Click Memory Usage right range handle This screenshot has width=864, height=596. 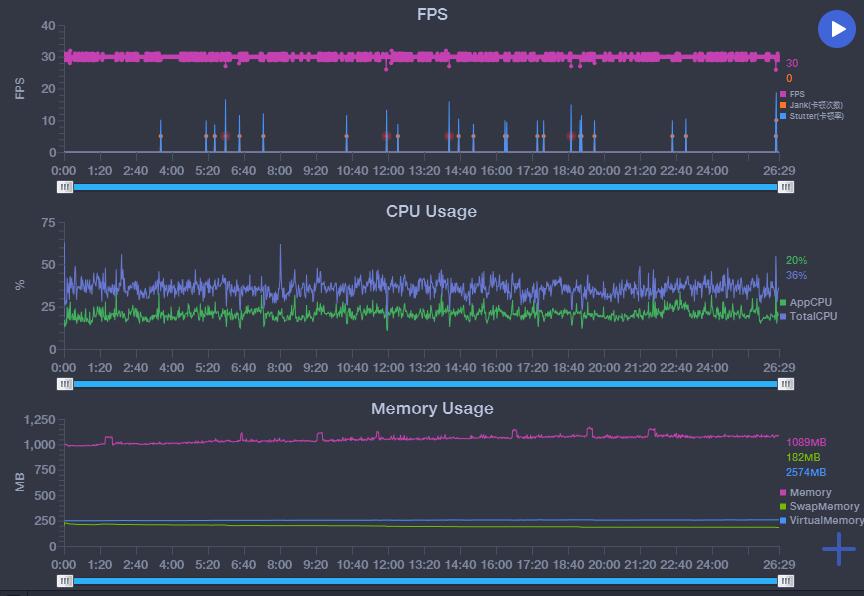786,581
